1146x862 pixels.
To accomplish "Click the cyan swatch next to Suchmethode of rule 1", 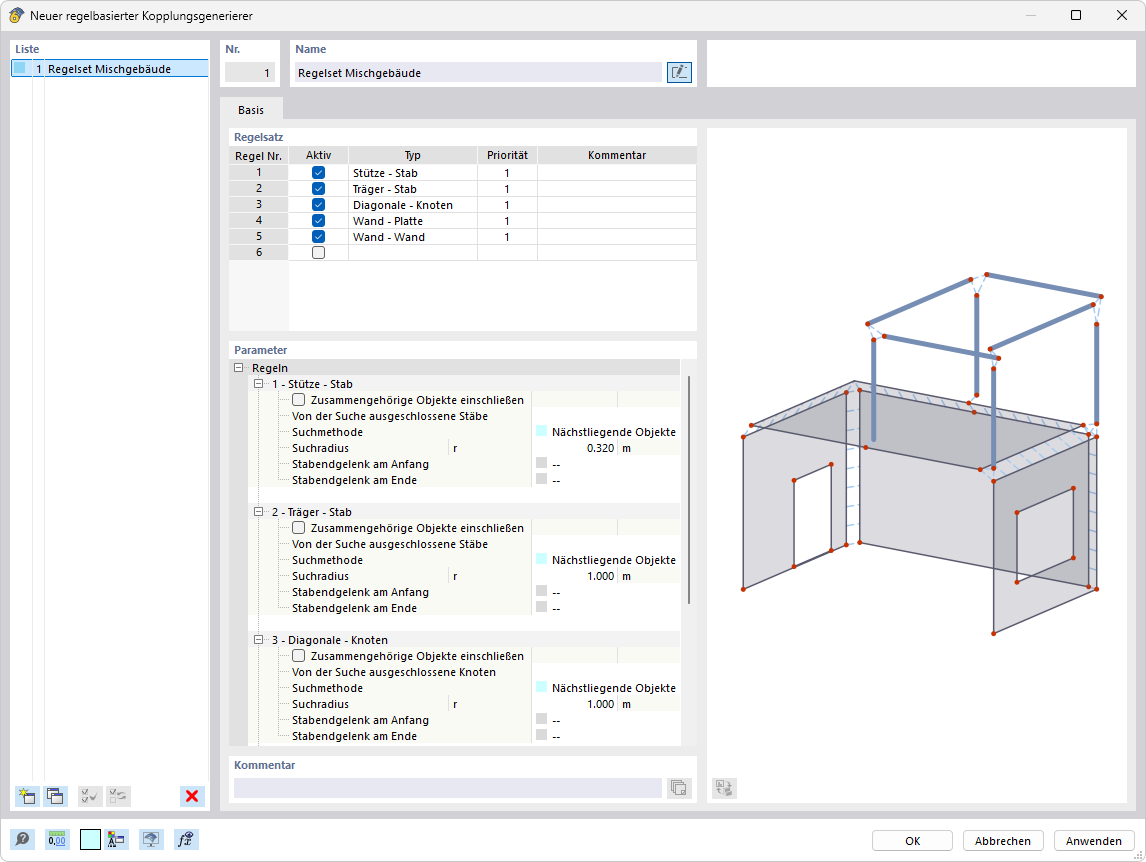I will (x=541, y=431).
